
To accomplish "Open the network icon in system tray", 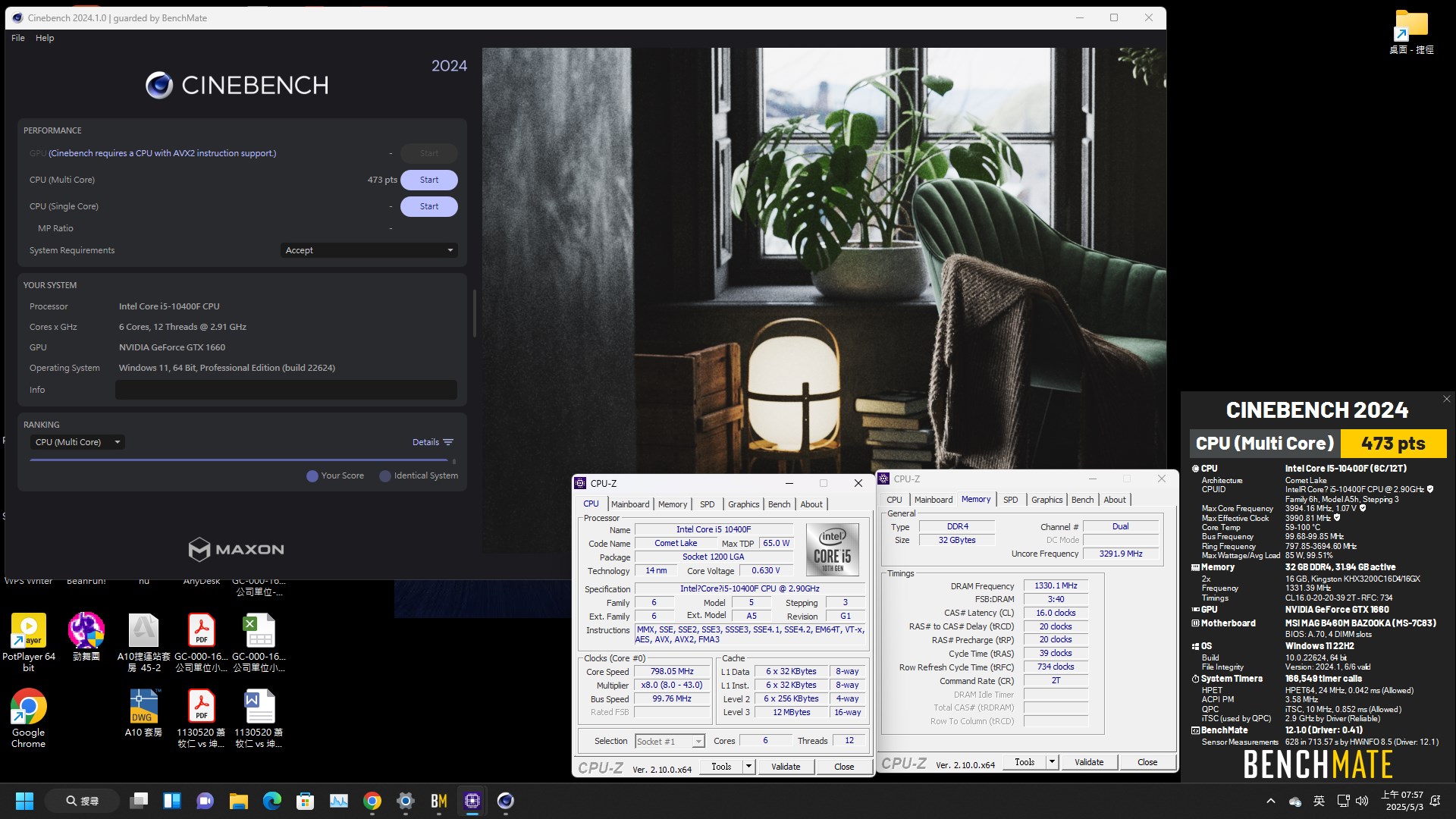I will [1343, 801].
